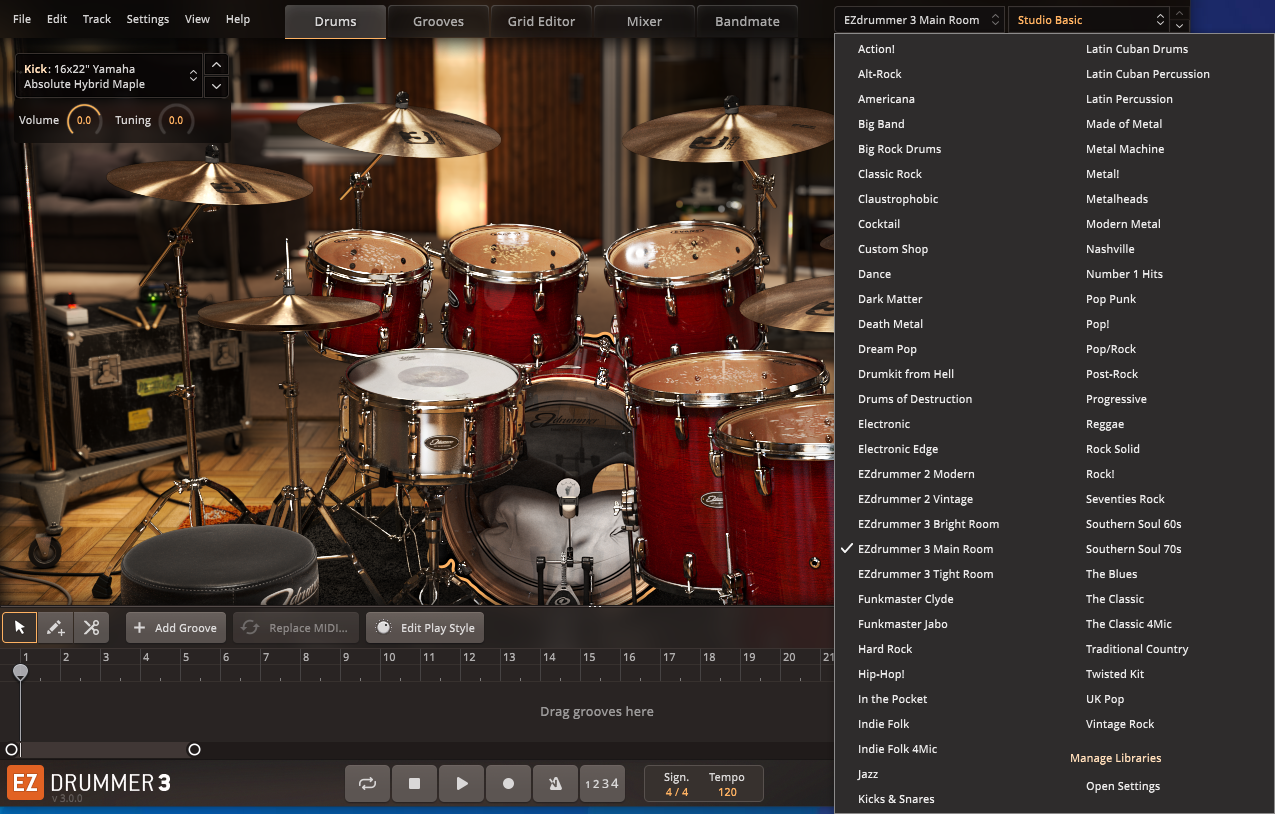1275x814 pixels.
Task: Open the Track menu
Action: 97,19
